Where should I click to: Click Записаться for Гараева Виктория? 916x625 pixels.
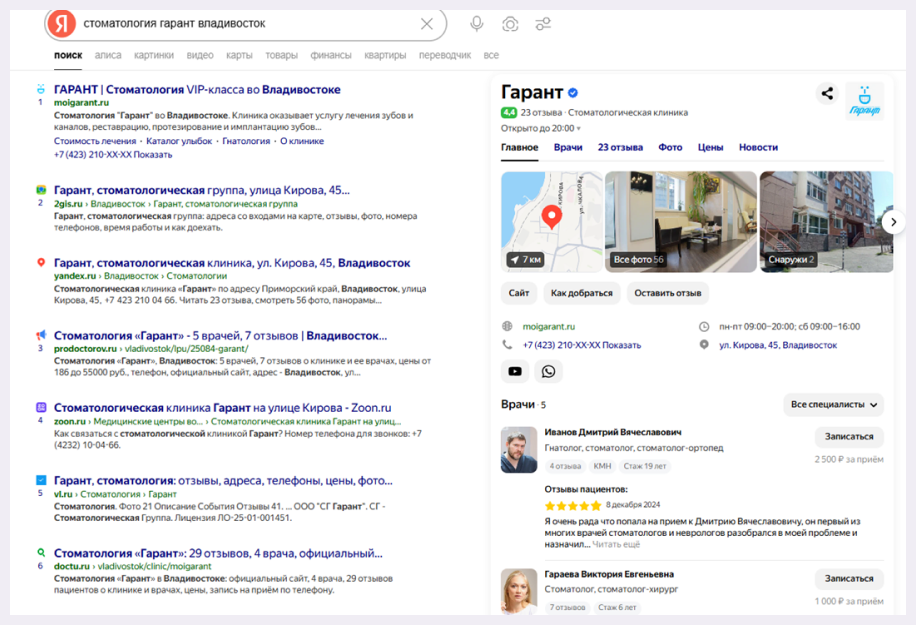[849, 578]
